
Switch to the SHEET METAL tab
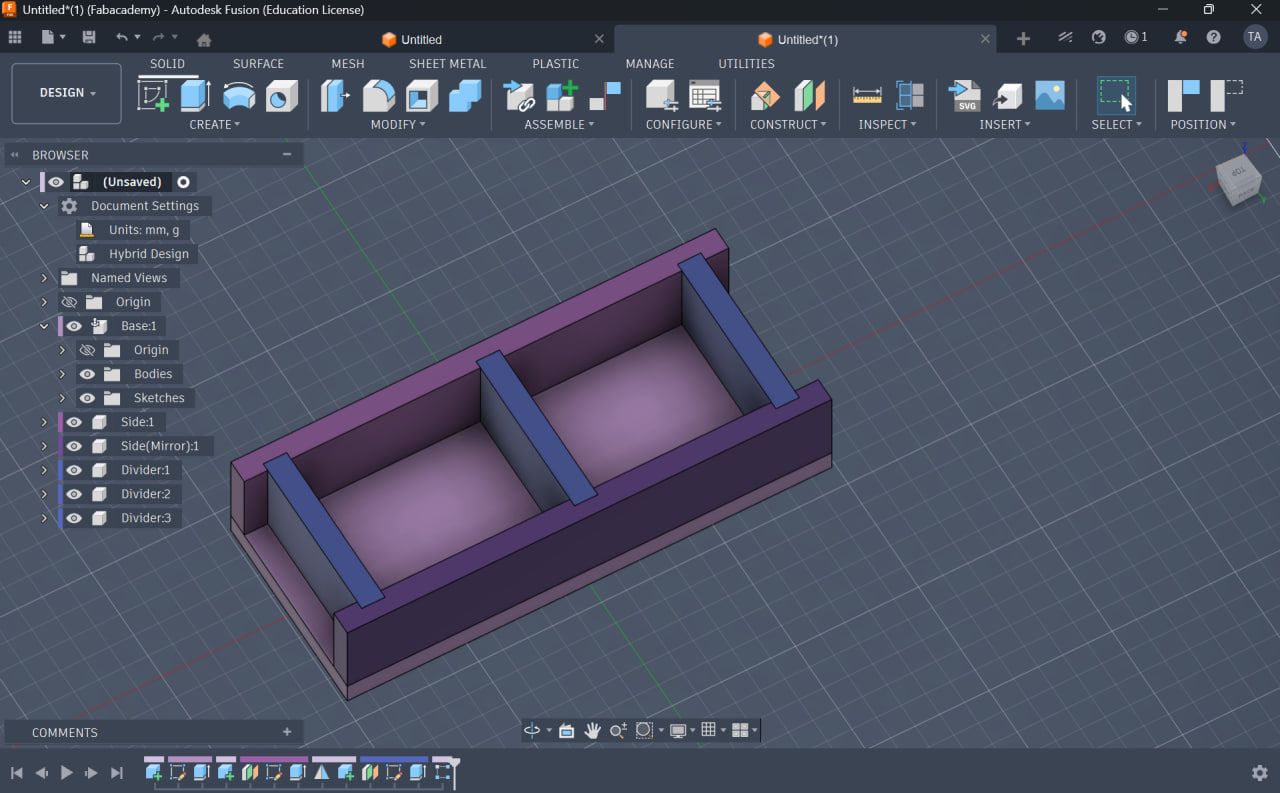pyautogui.click(x=447, y=63)
